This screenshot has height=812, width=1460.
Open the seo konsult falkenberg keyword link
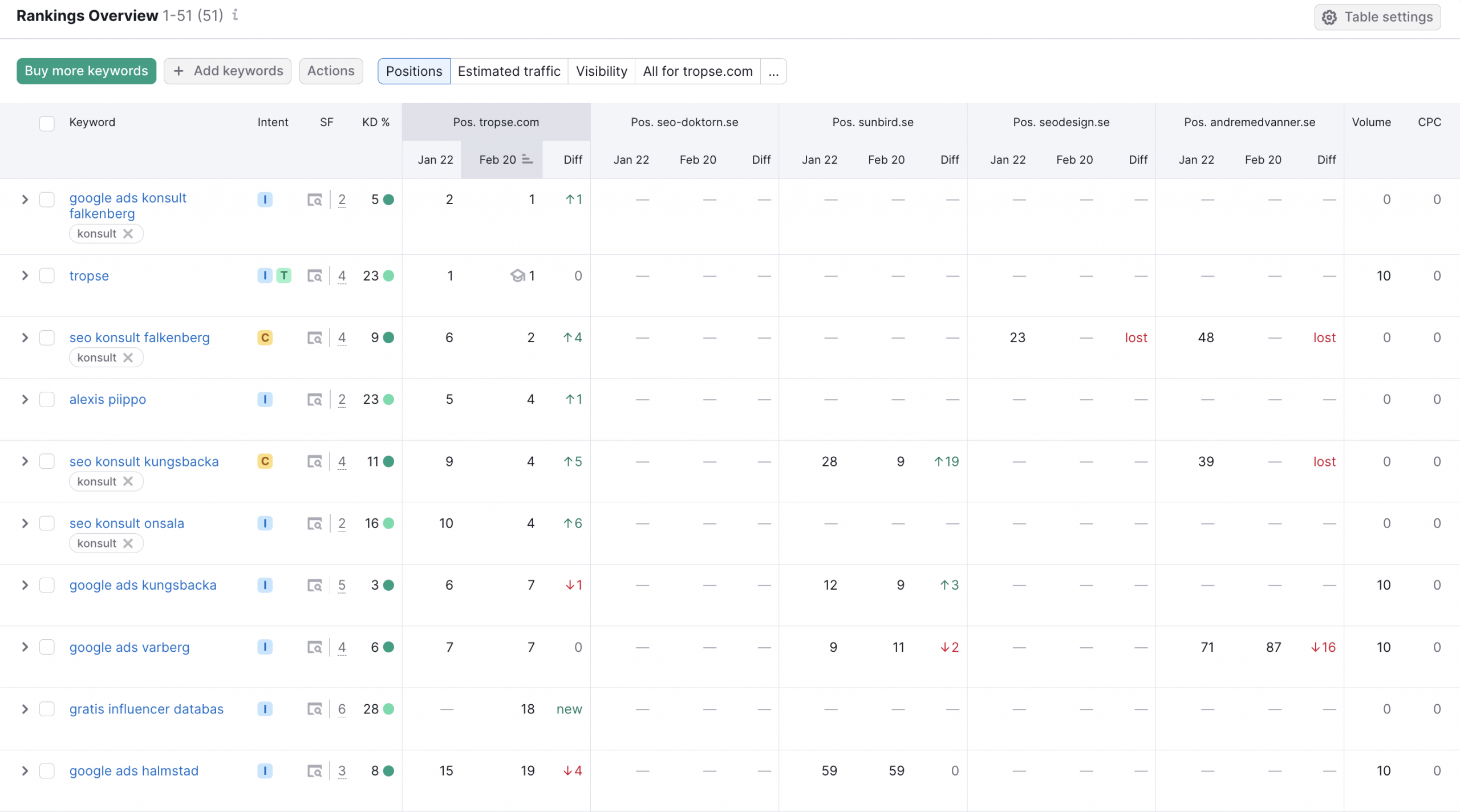140,338
